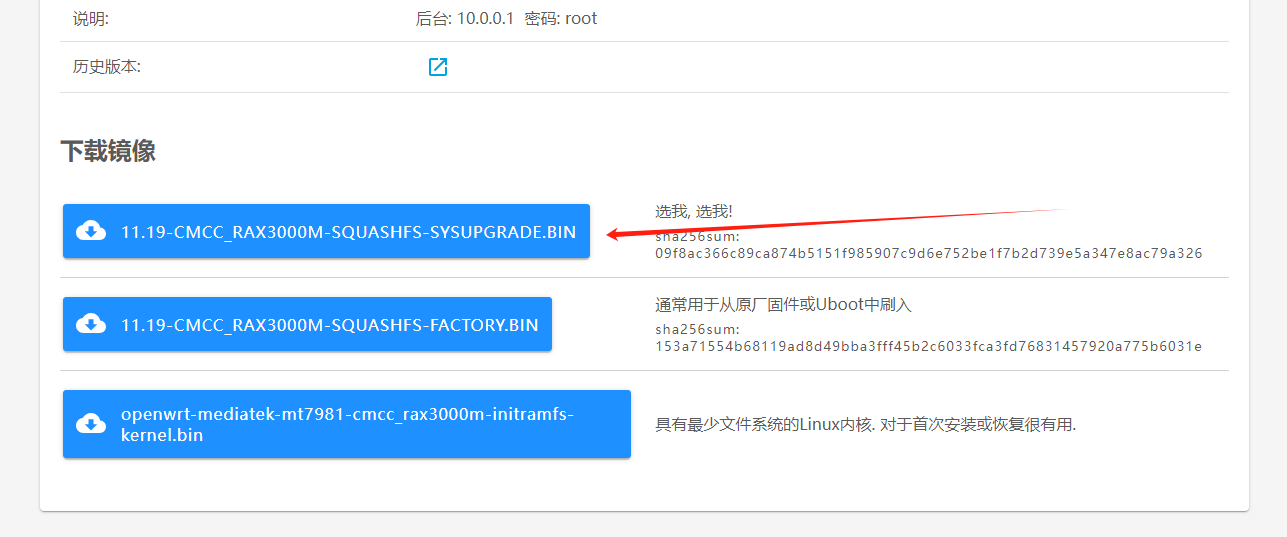The width and height of the screenshot is (1287, 537).
Task: Click the 说明: label
Action: click(x=91, y=19)
